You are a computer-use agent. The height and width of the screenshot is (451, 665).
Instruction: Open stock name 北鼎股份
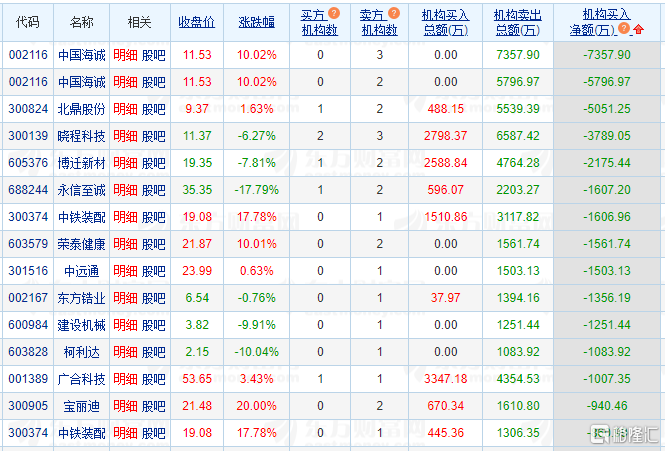[81, 109]
